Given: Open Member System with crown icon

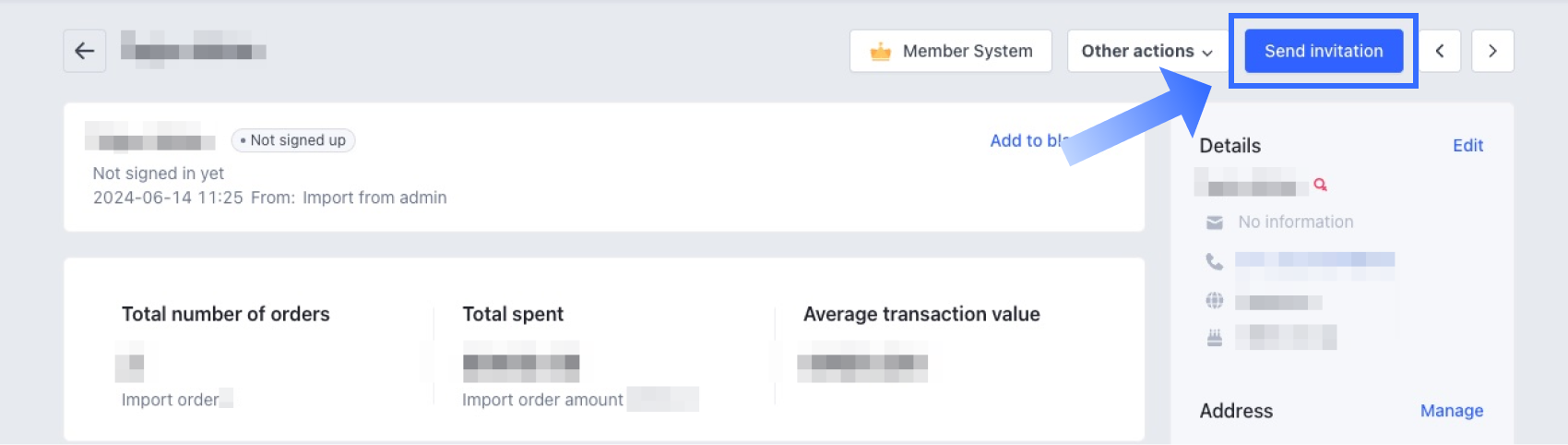Looking at the screenshot, I should coord(950,51).
